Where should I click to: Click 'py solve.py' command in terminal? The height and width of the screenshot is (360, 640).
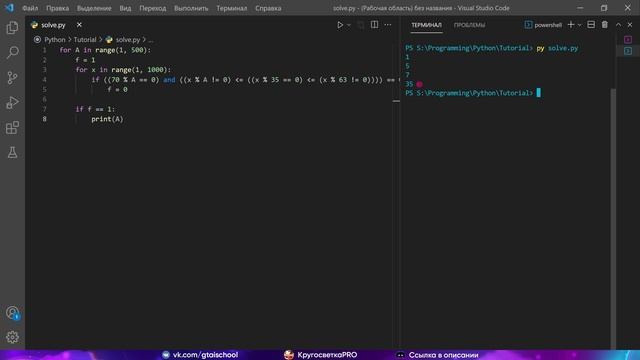[x=558, y=48]
